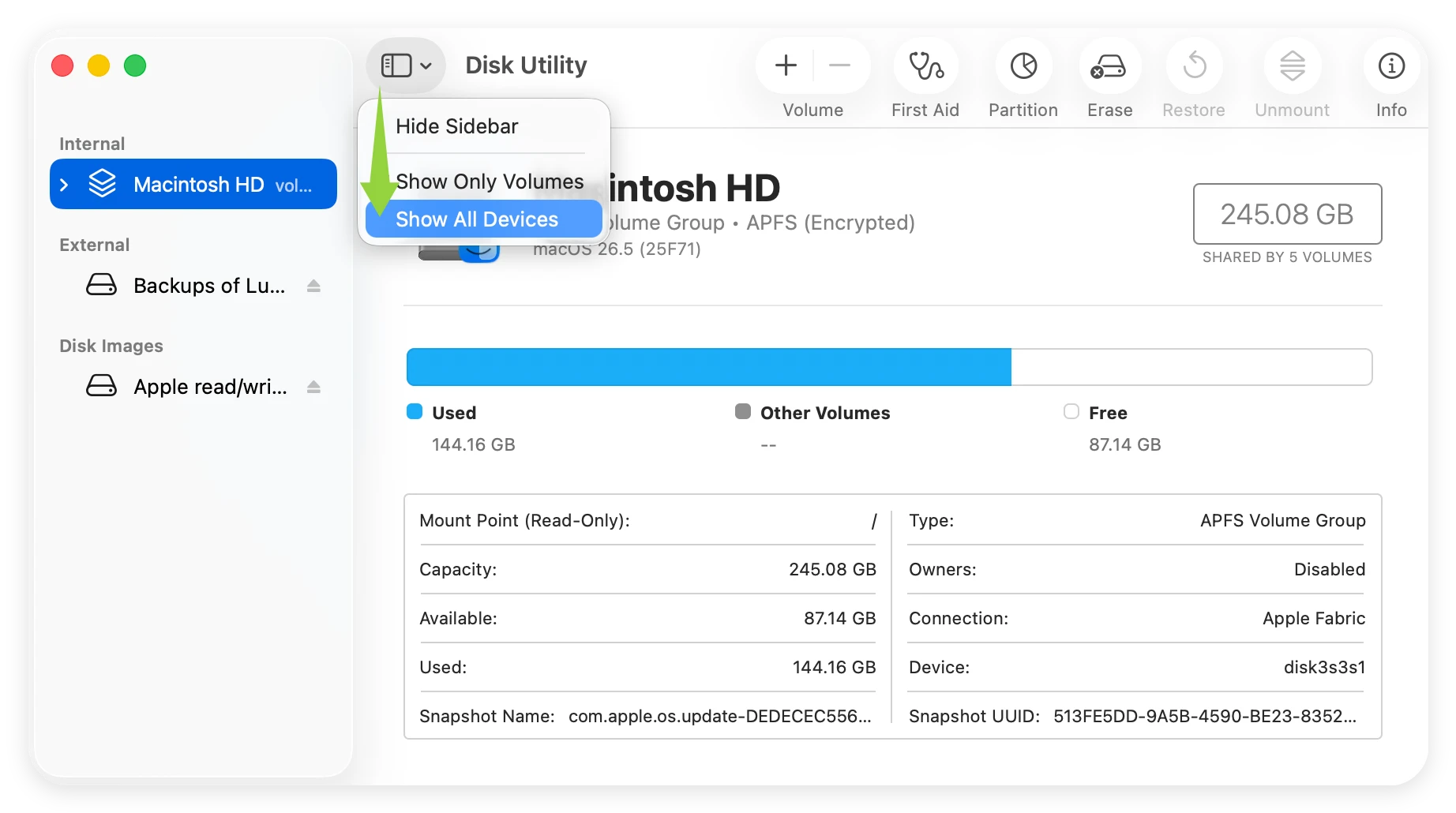This screenshot has width=1456, height=813.
Task: Click the Mount Point (Read-Only) row
Action: coord(648,520)
